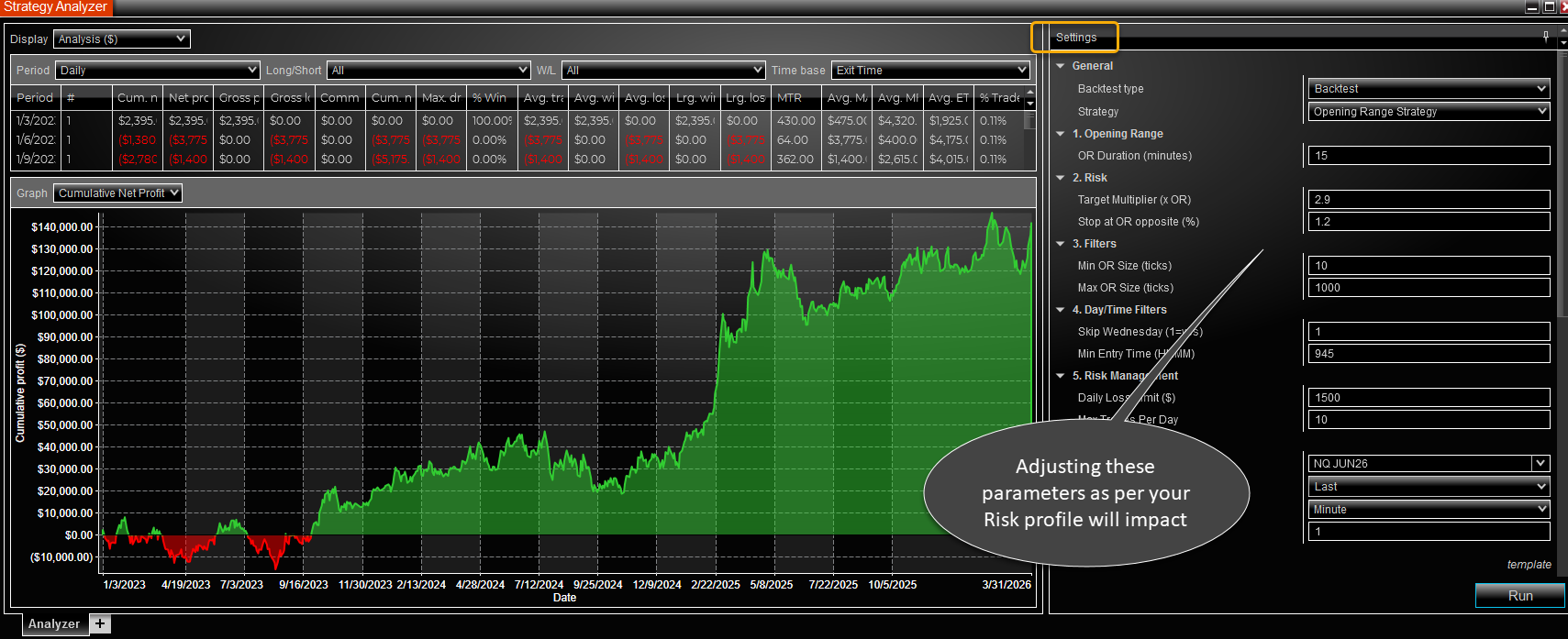The height and width of the screenshot is (639, 1568).
Task: Collapse the 3. Filters section
Action: pos(1061,244)
